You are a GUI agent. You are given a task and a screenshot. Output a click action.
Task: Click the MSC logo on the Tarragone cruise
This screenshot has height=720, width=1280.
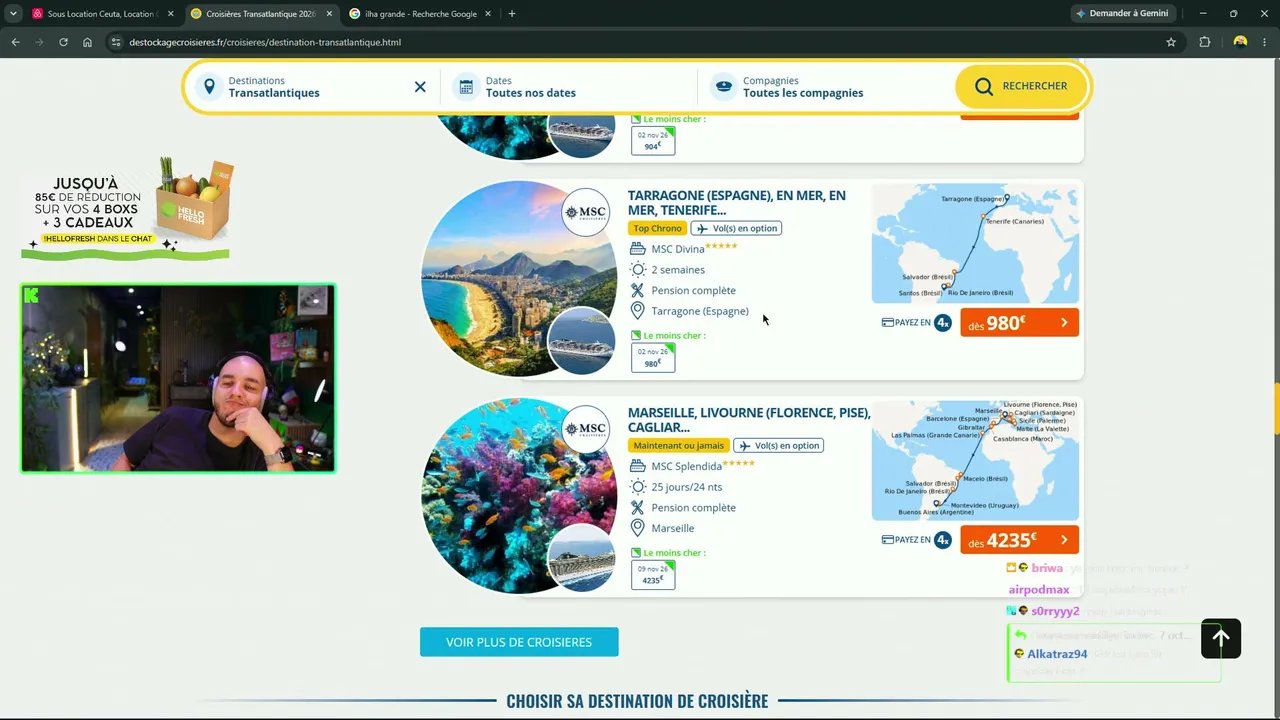pos(585,212)
